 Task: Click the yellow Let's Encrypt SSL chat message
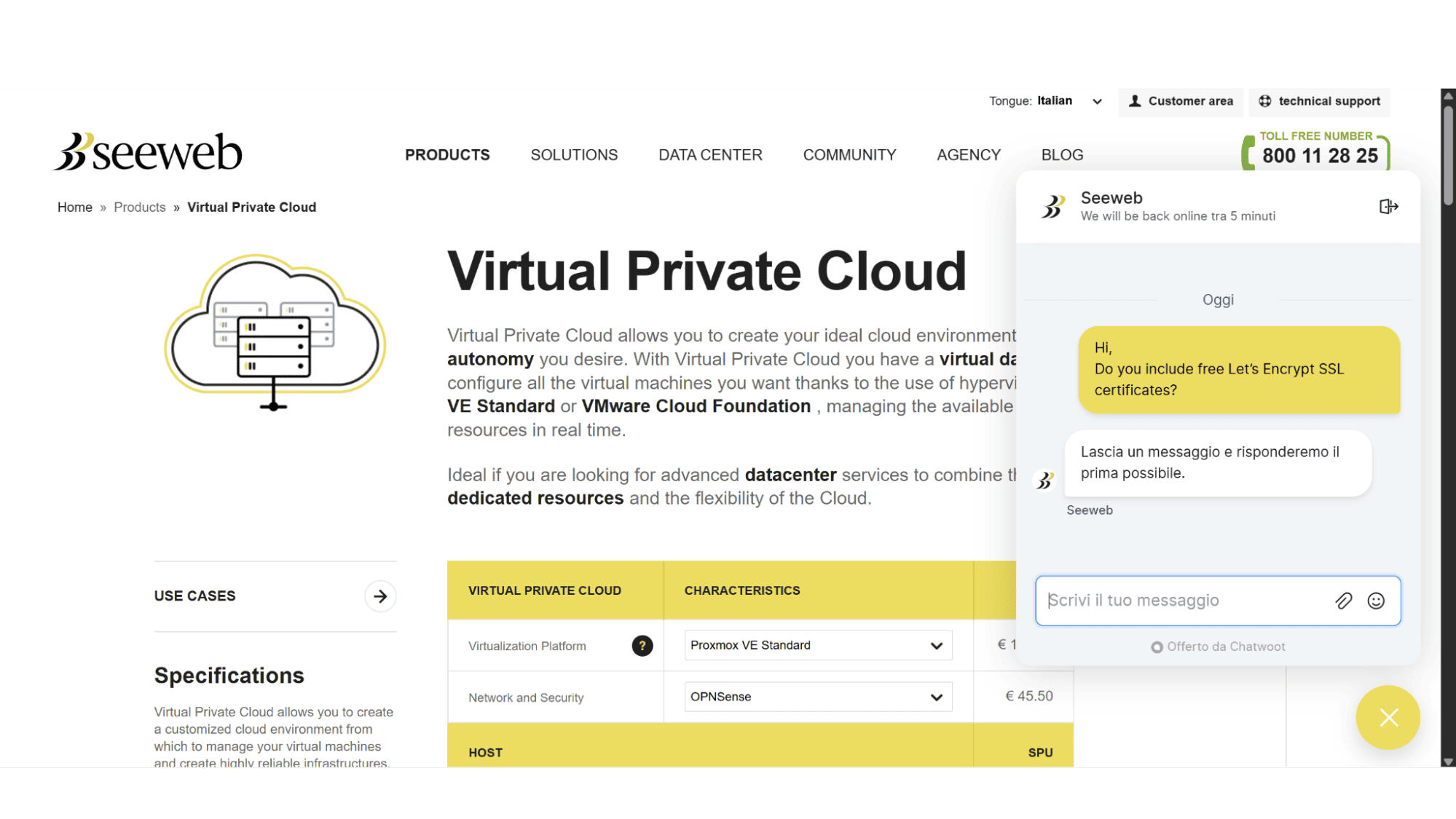tap(1239, 370)
